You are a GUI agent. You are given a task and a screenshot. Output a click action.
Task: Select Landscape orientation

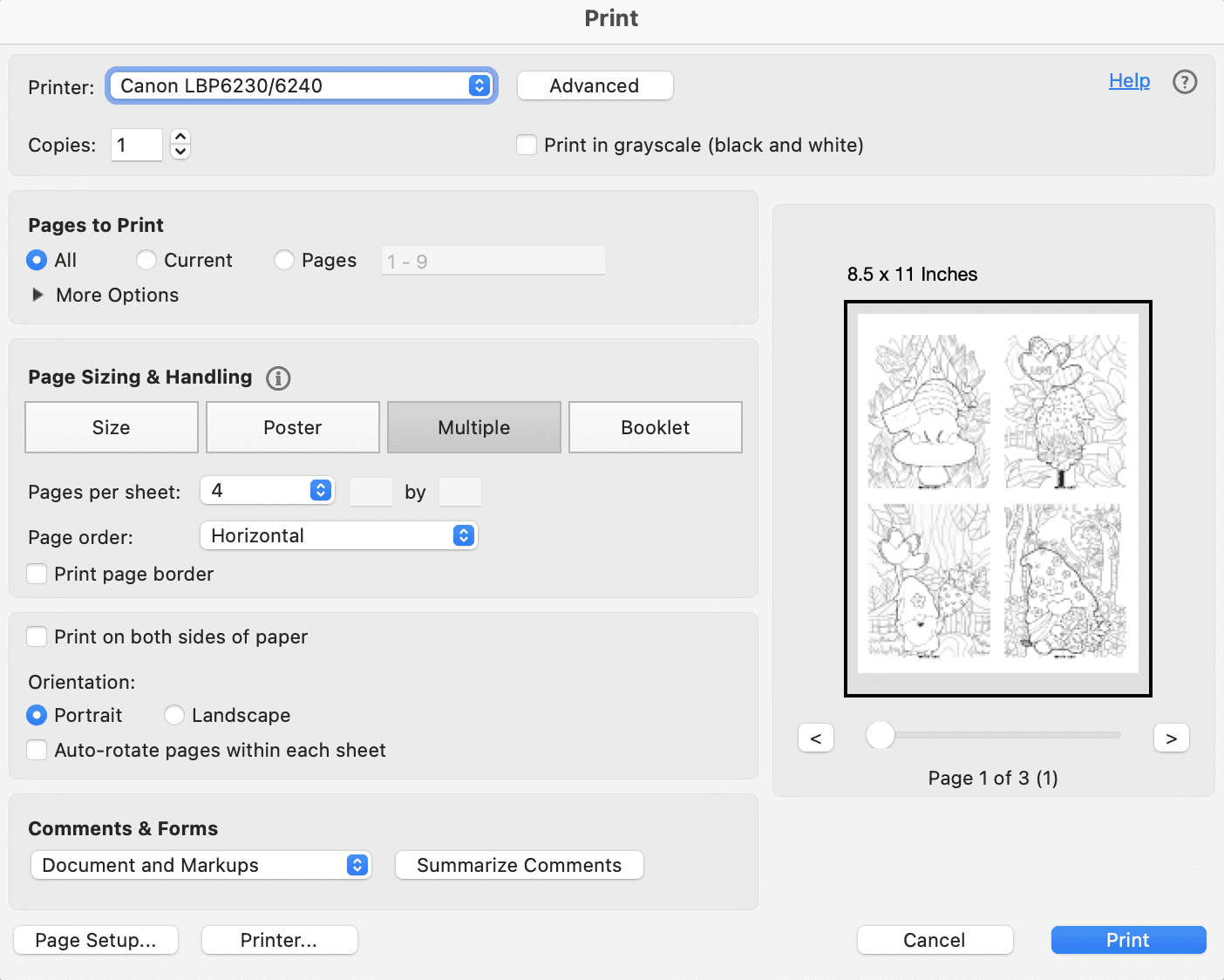click(173, 715)
